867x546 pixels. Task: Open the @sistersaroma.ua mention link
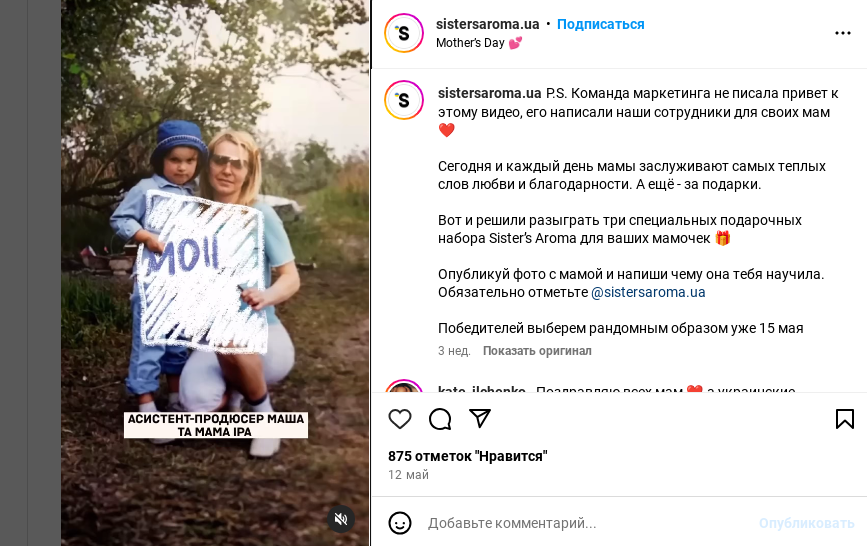point(648,292)
